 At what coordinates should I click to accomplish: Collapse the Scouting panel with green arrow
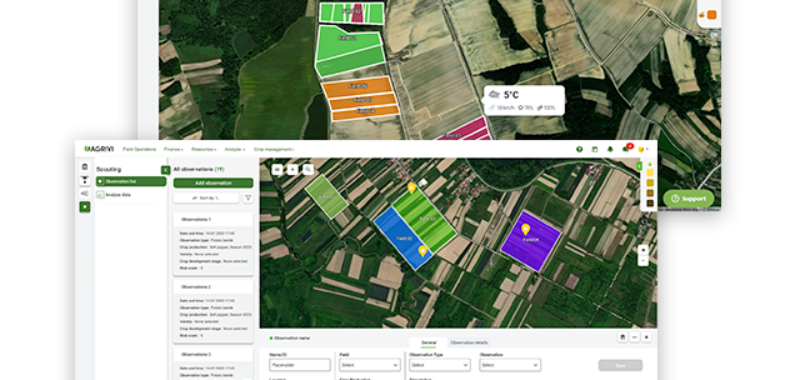pos(165,170)
